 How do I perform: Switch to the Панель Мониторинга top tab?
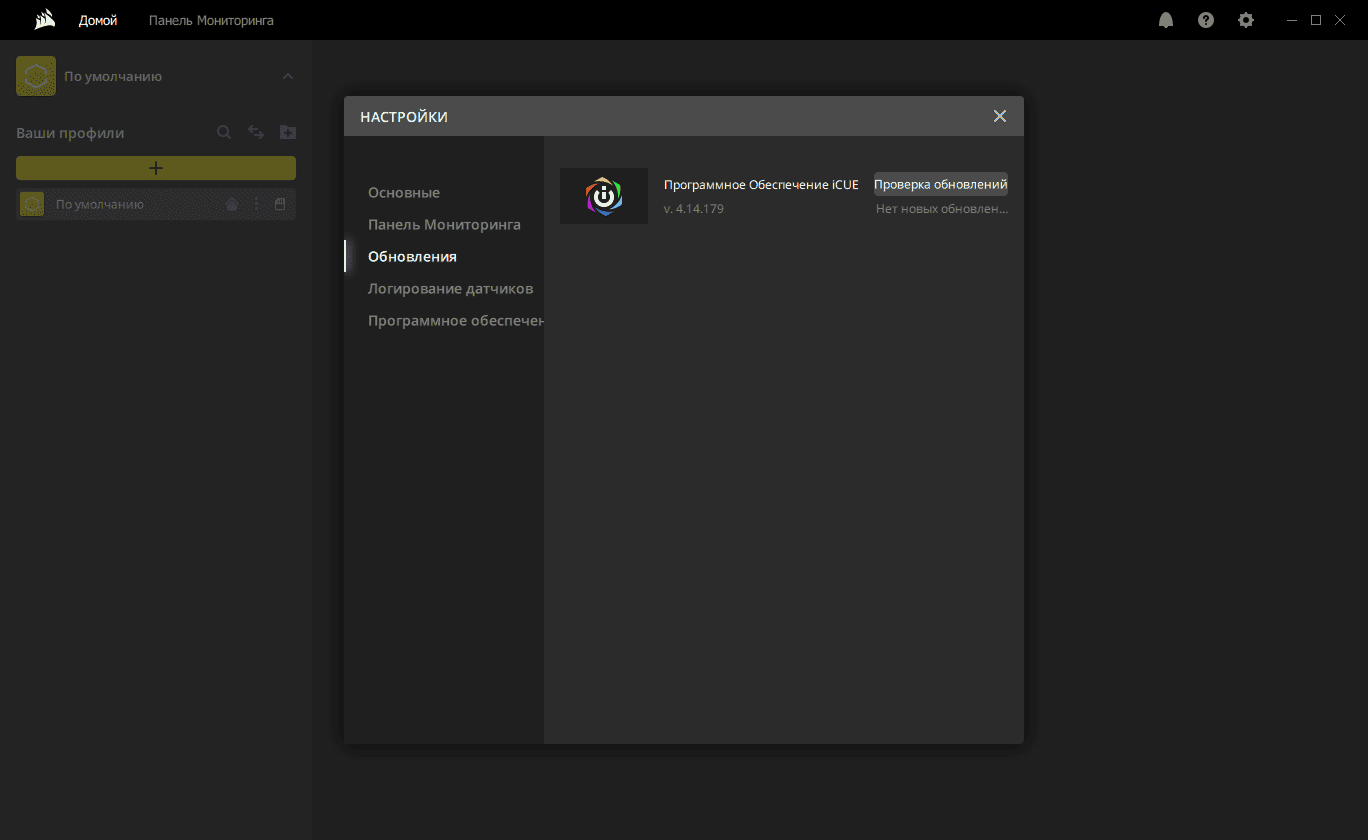(x=211, y=20)
